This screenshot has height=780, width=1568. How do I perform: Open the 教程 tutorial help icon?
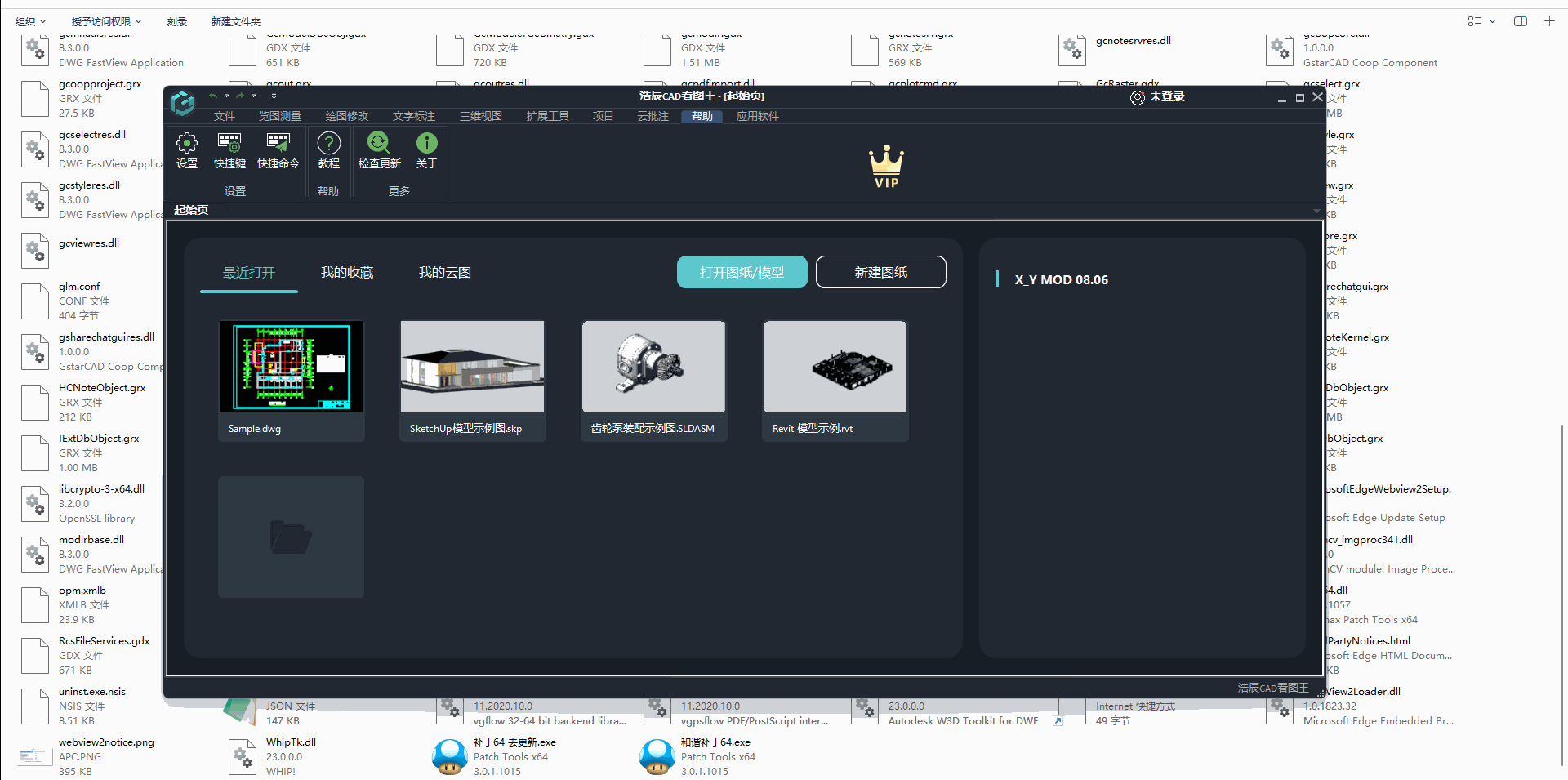pyautogui.click(x=329, y=151)
